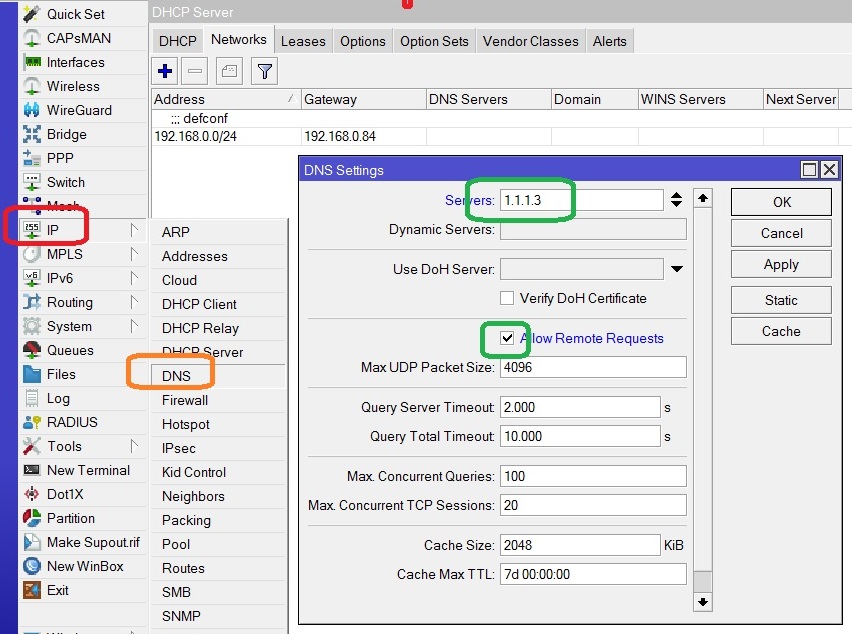852x634 pixels.
Task: Open the Quick Set icon in sidebar
Action: pyautogui.click(x=33, y=14)
